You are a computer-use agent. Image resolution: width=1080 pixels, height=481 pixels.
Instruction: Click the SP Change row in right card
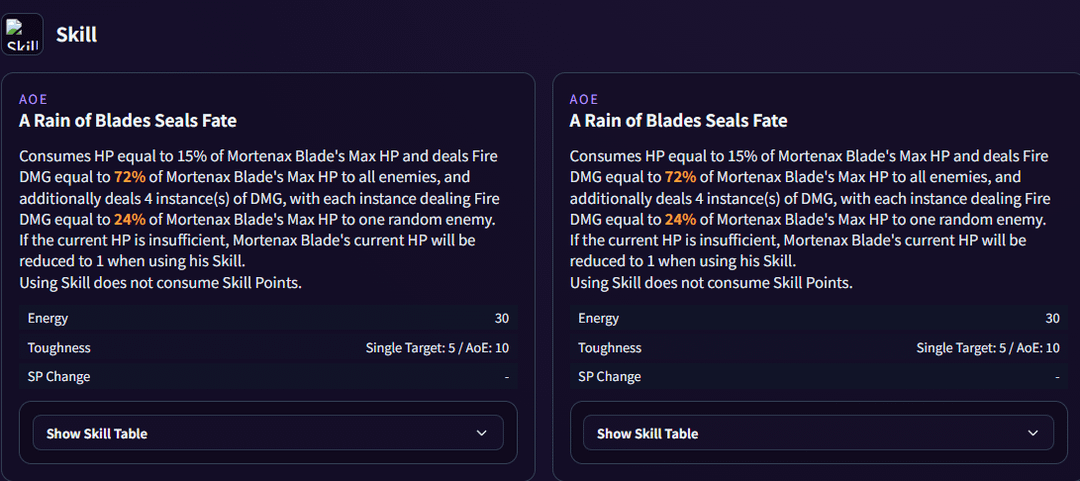point(817,377)
